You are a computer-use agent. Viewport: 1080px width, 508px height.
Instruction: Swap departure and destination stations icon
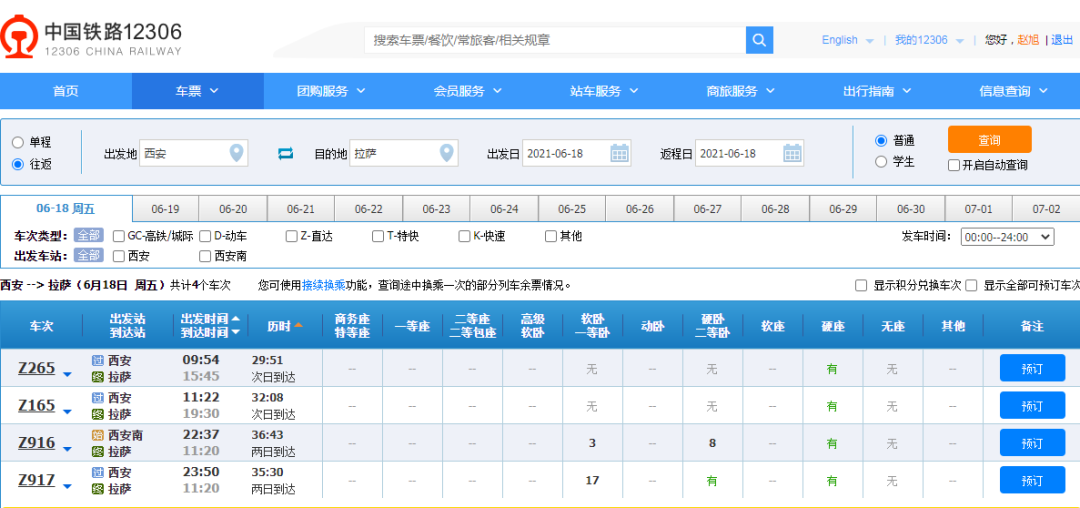point(285,154)
